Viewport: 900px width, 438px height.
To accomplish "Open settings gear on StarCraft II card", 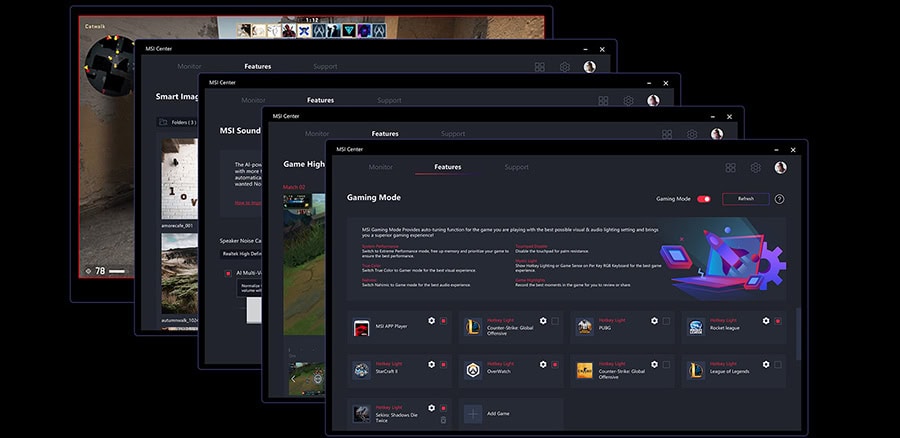I will coord(432,365).
